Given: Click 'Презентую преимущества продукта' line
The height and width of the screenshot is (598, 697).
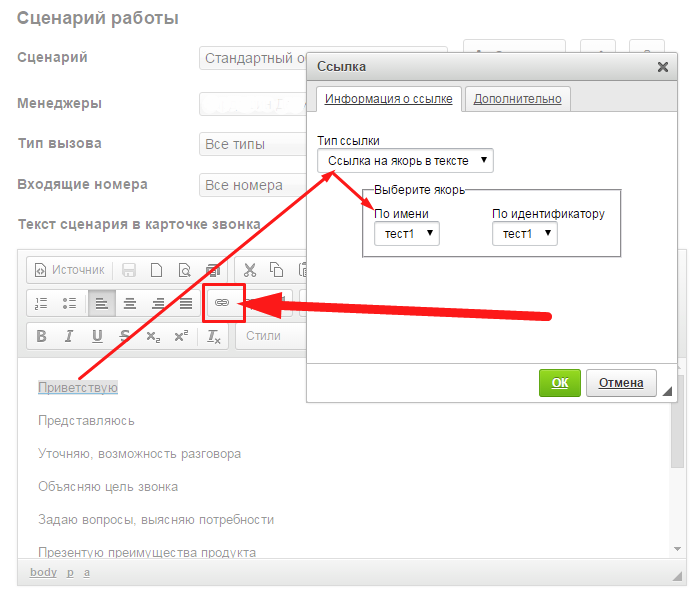Looking at the screenshot, I should coord(147,552).
